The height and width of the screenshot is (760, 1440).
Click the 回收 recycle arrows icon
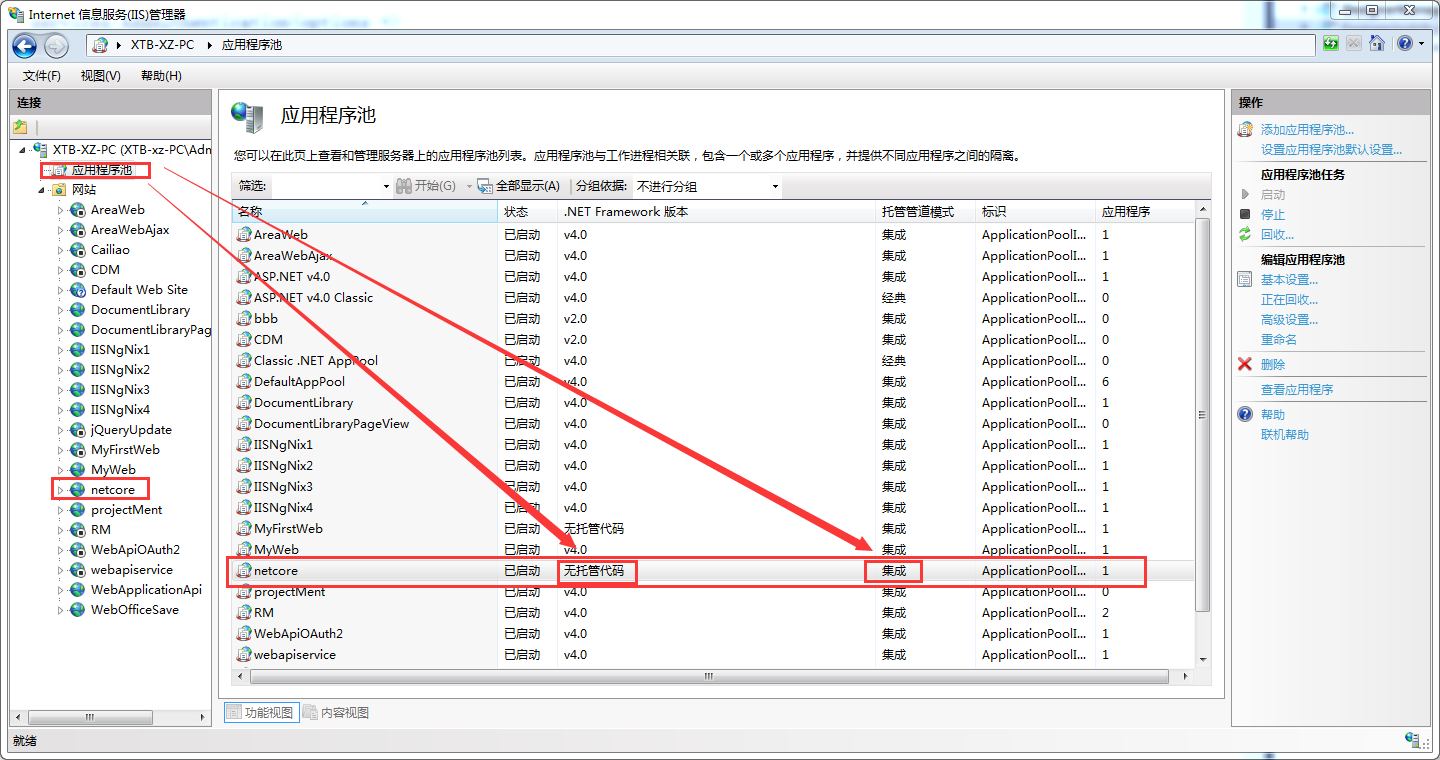(1245, 234)
